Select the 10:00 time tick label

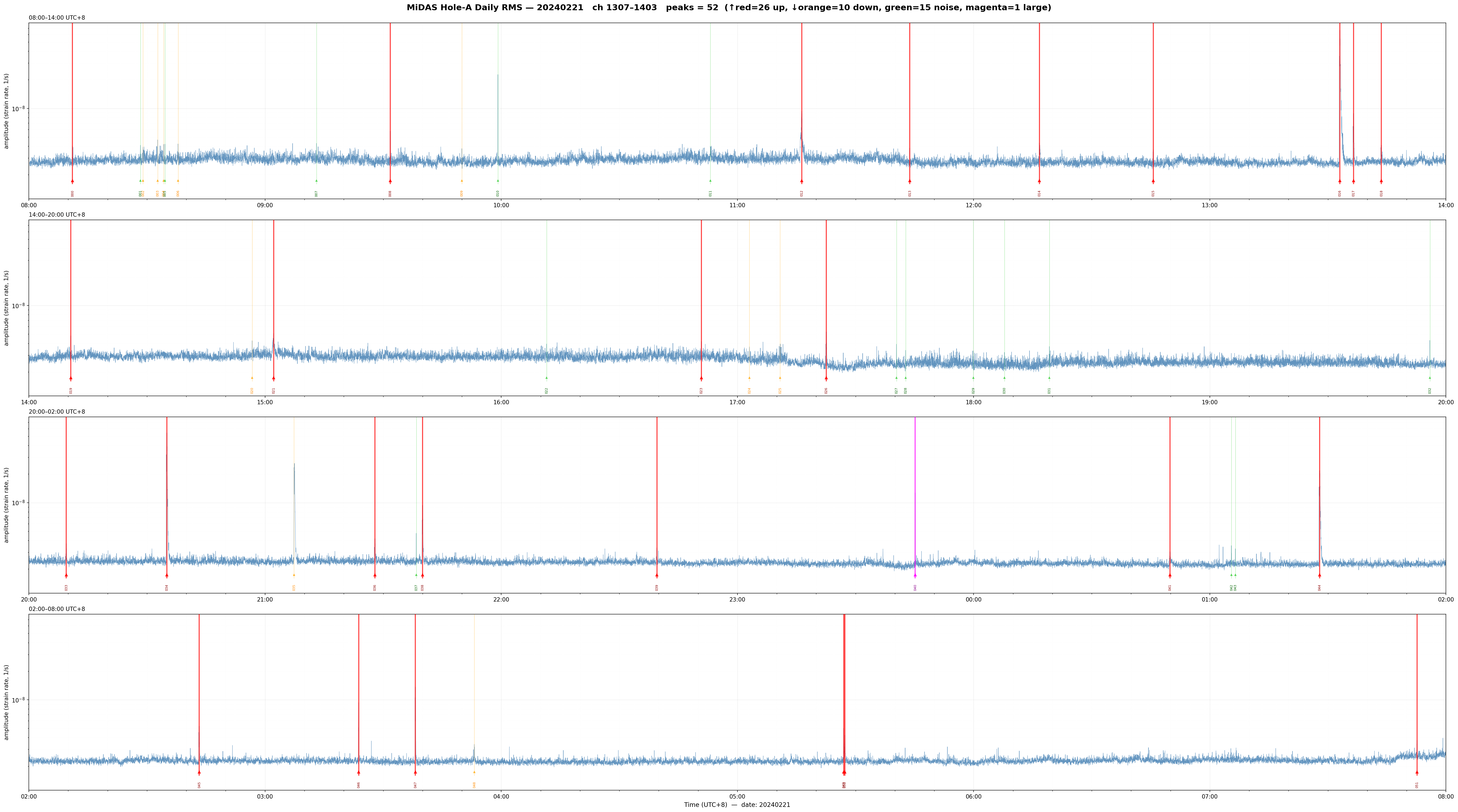coord(501,205)
